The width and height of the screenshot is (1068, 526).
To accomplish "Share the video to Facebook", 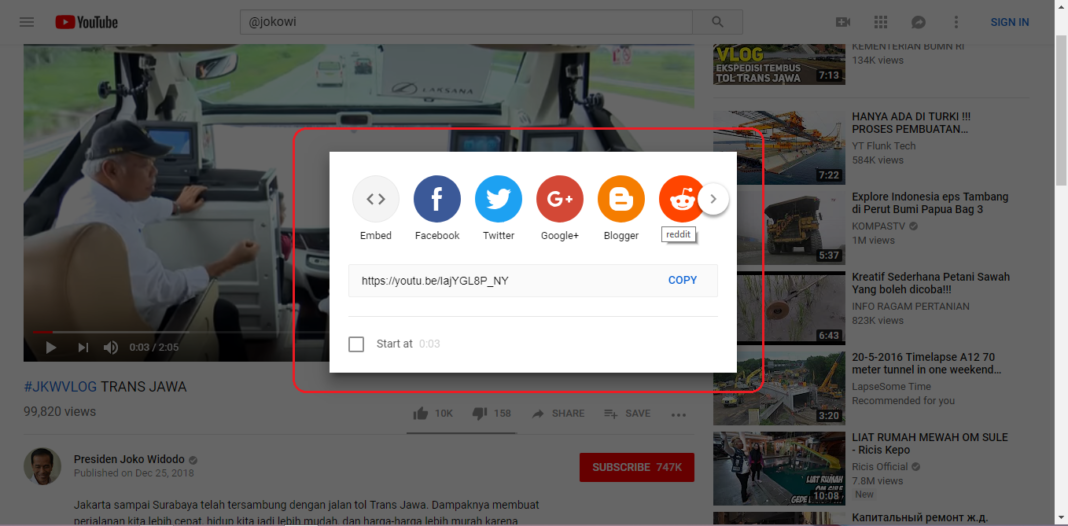I will point(437,208).
